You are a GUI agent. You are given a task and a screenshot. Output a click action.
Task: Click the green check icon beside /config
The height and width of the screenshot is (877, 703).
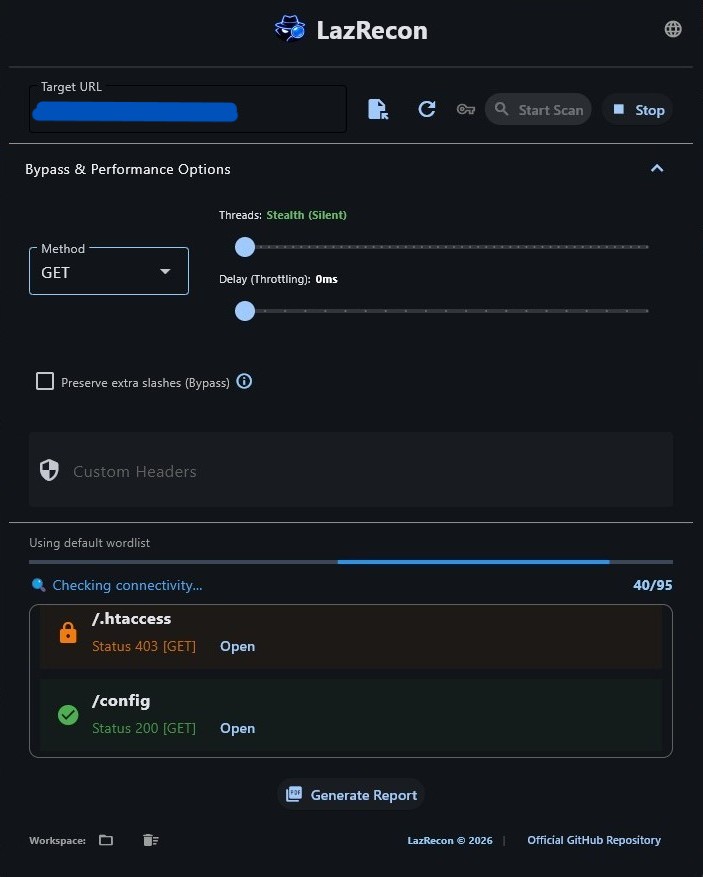coord(68,714)
